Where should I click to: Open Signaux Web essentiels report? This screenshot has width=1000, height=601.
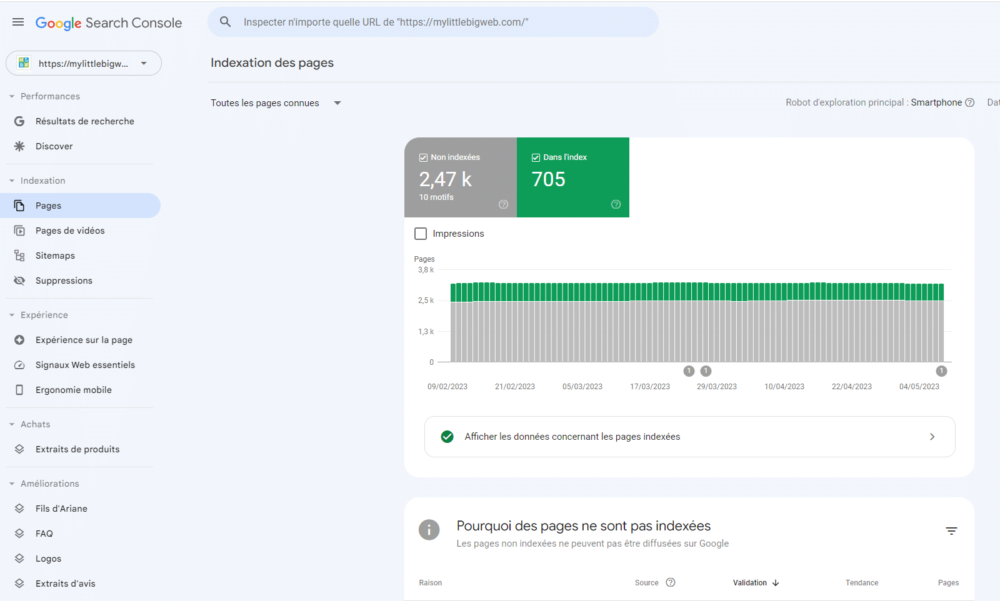click(80, 365)
